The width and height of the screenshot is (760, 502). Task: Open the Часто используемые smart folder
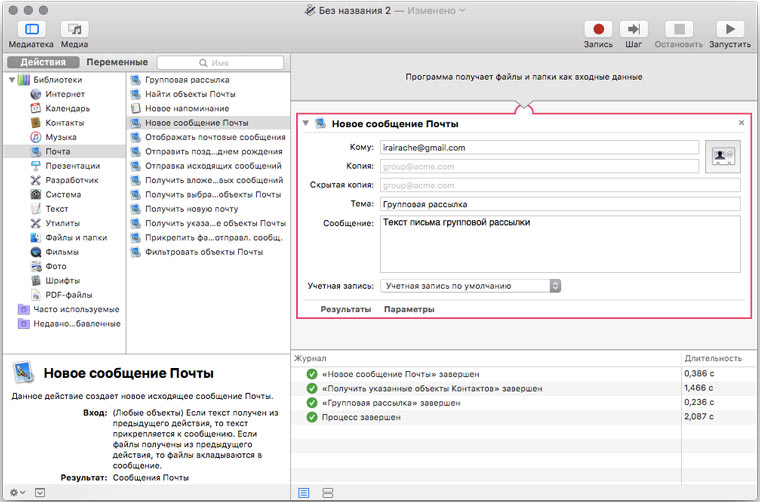click(76, 309)
